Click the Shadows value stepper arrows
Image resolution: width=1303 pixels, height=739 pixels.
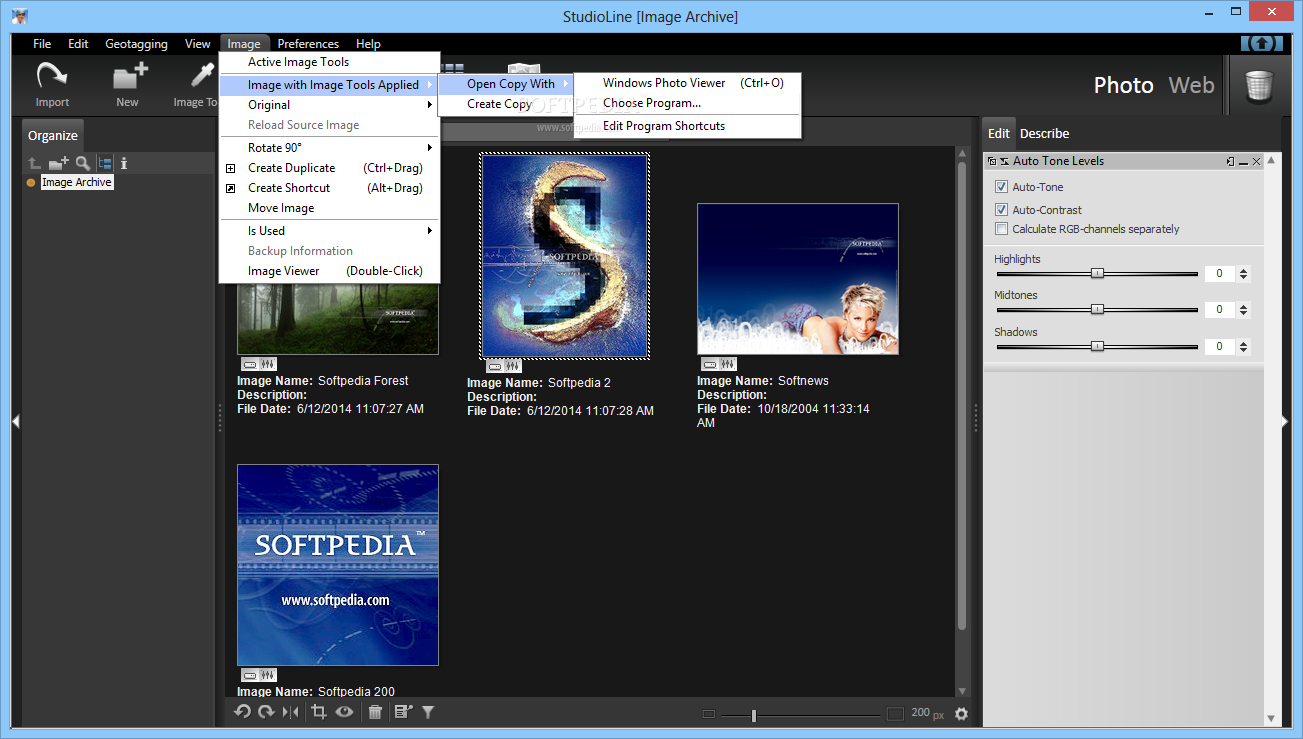1243,347
